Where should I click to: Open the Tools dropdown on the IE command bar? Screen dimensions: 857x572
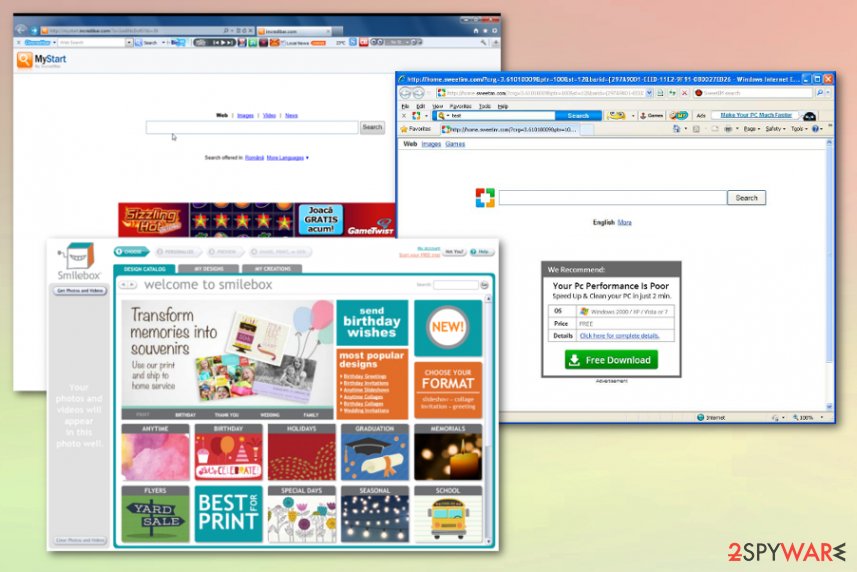coord(799,129)
